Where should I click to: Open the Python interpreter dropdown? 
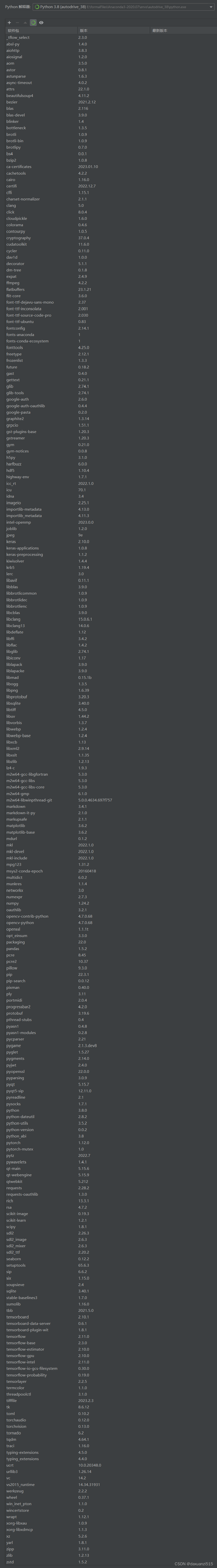point(122,7)
